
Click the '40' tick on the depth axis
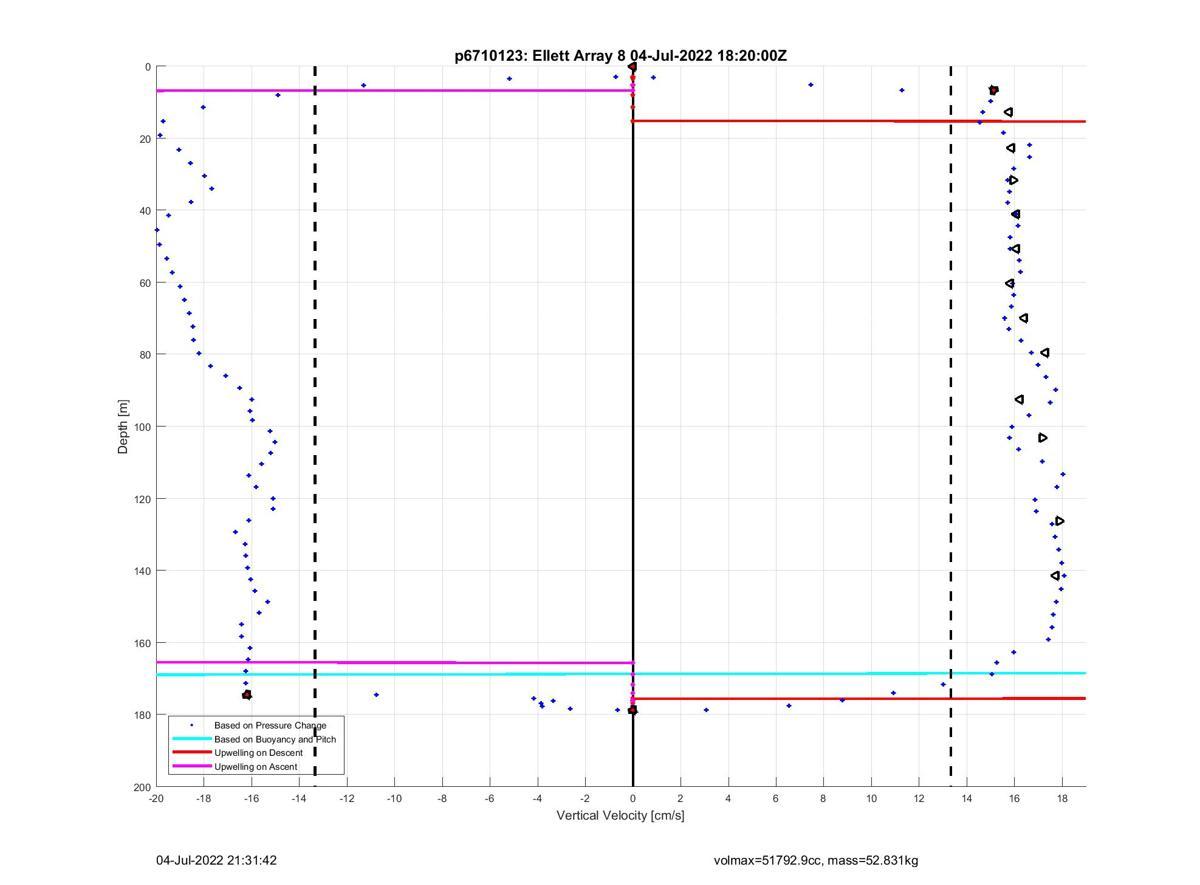pos(144,211)
